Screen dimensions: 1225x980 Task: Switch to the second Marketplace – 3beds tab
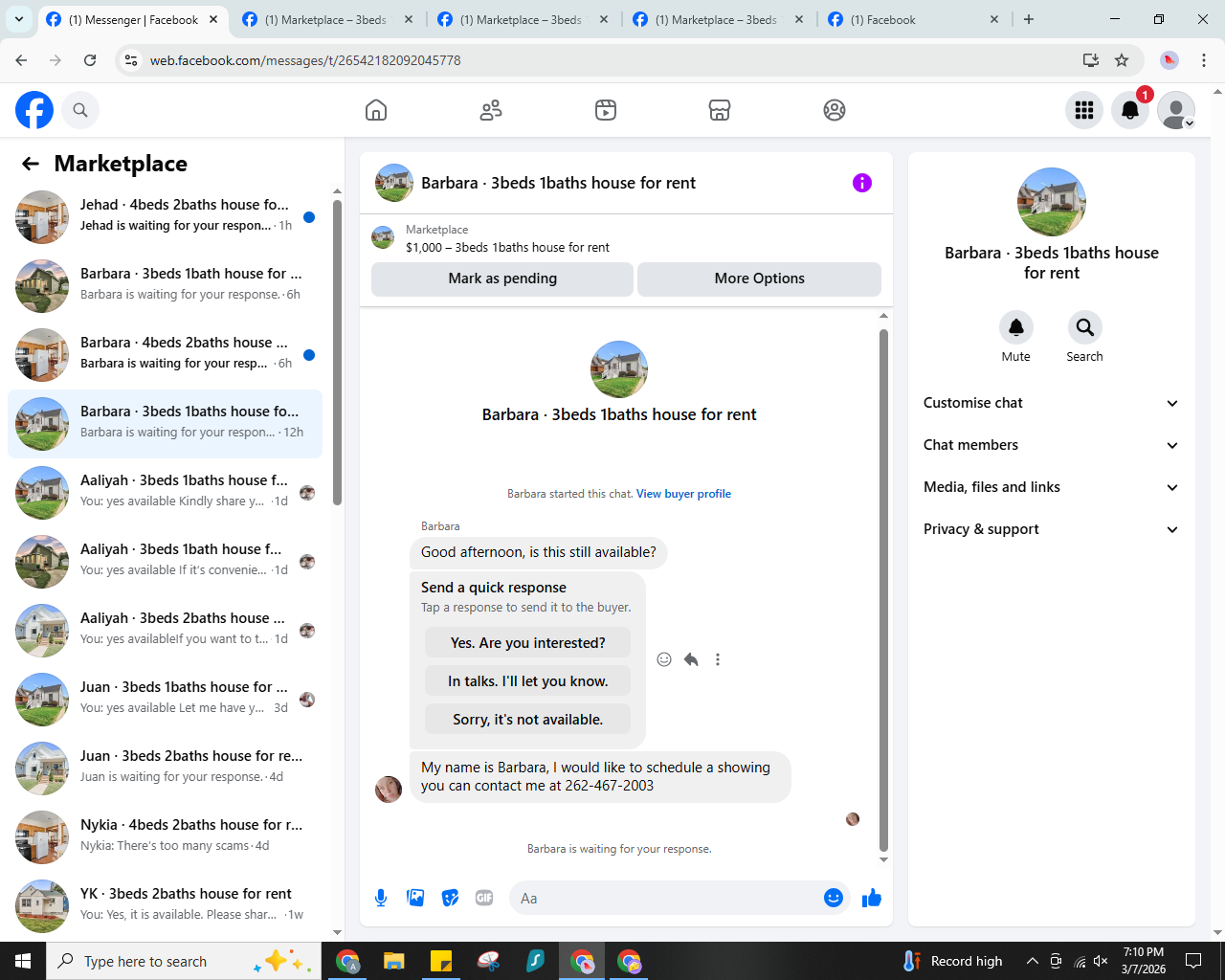[x=523, y=19]
